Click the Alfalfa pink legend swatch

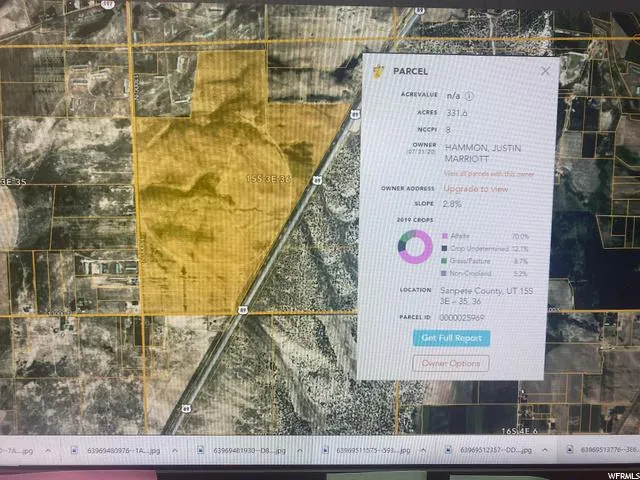(x=444, y=236)
